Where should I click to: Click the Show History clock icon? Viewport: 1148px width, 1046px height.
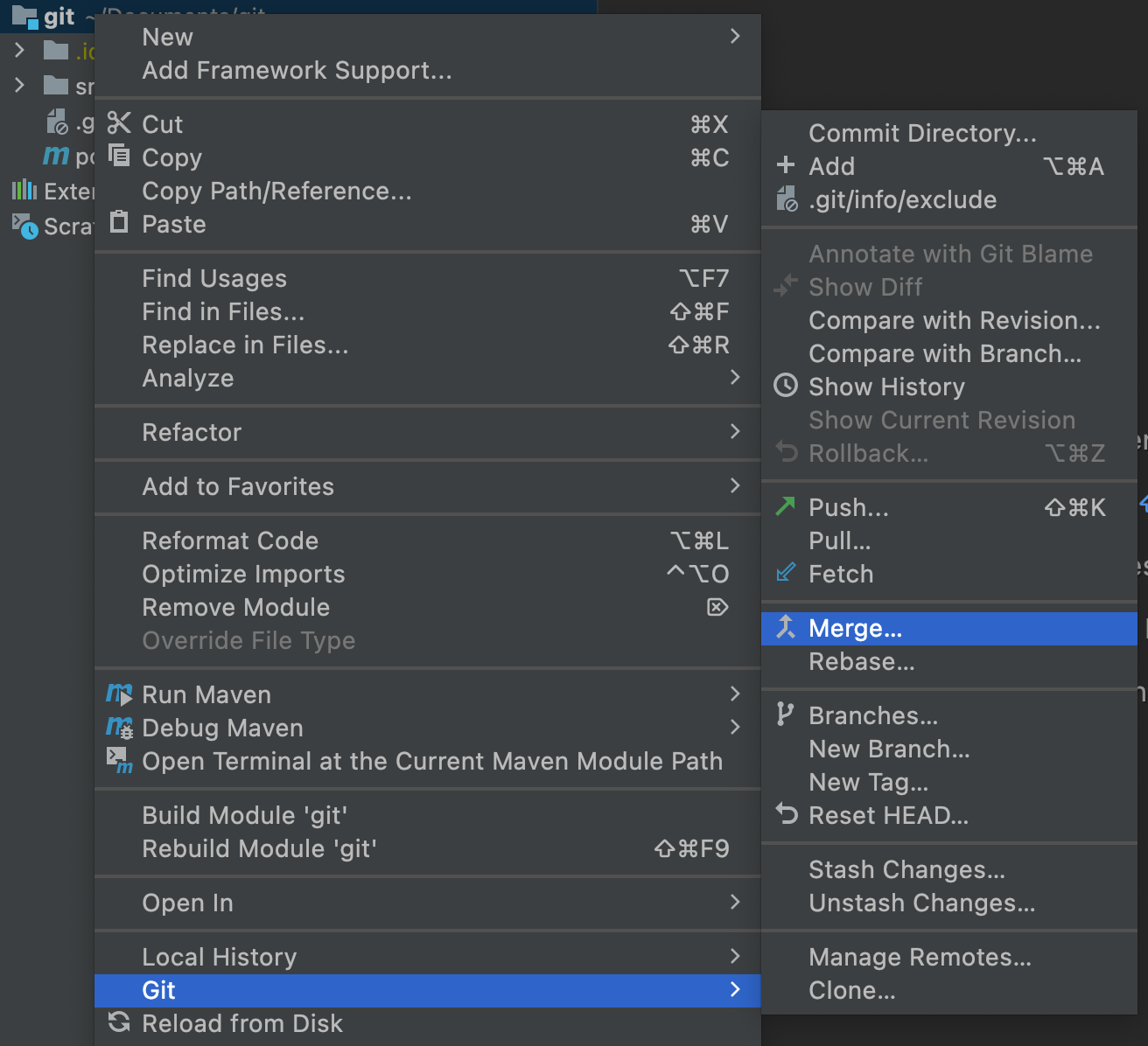point(786,386)
